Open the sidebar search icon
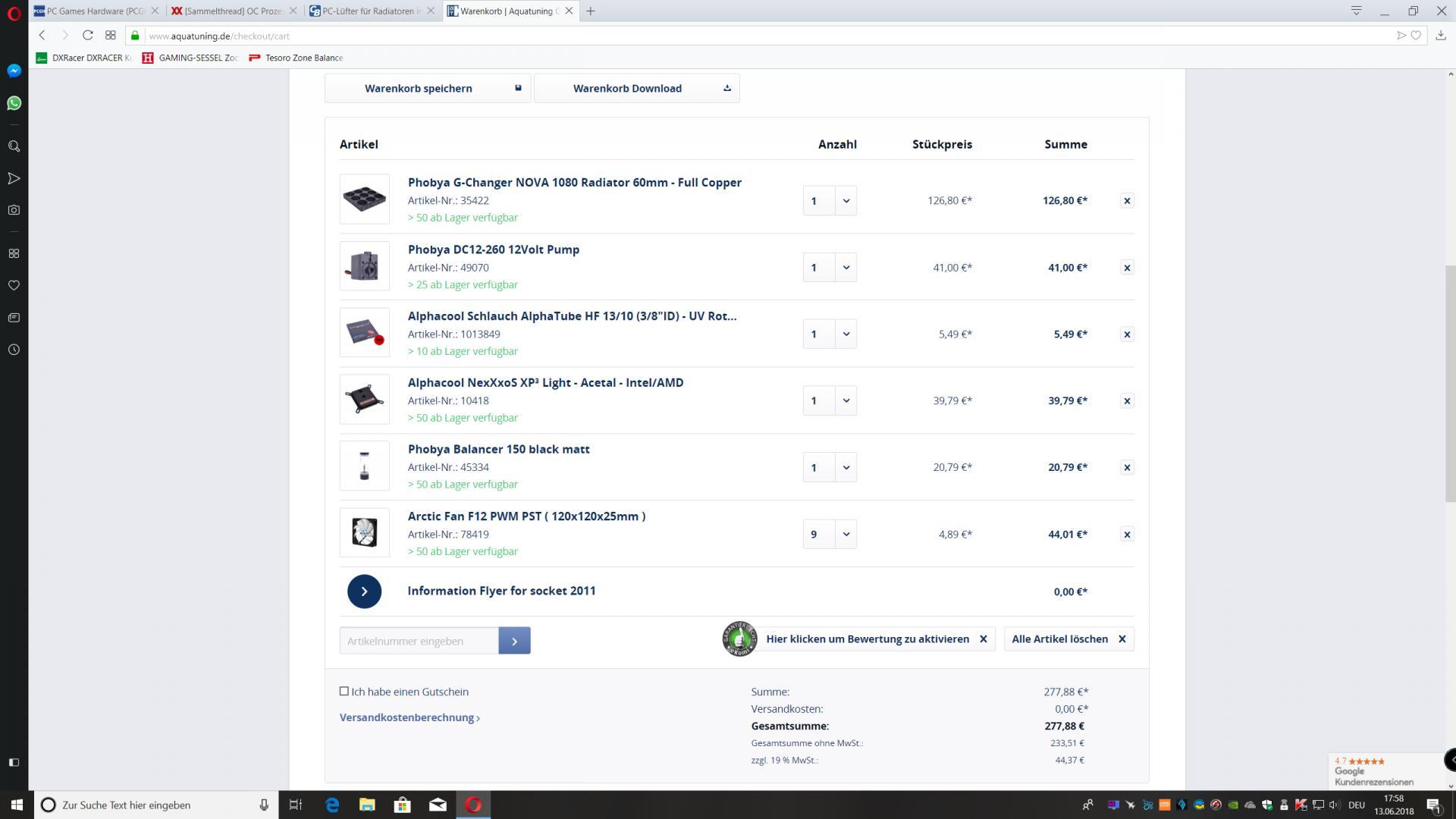 pyautogui.click(x=14, y=146)
